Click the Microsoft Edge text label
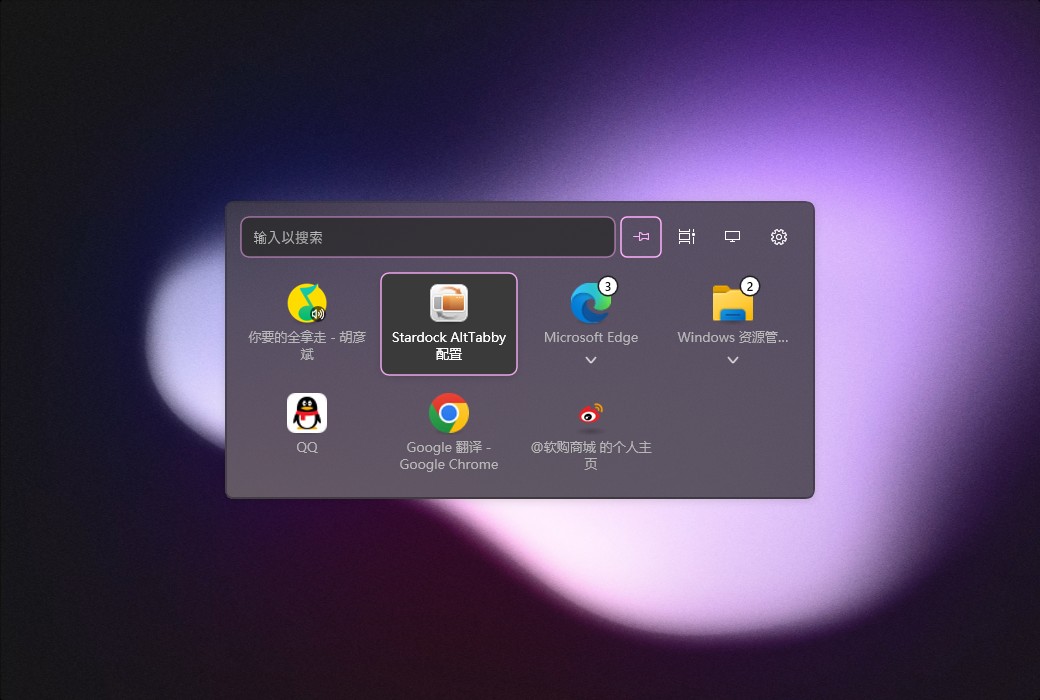The height and width of the screenshot is (700, 1040). tap(591, 337)
